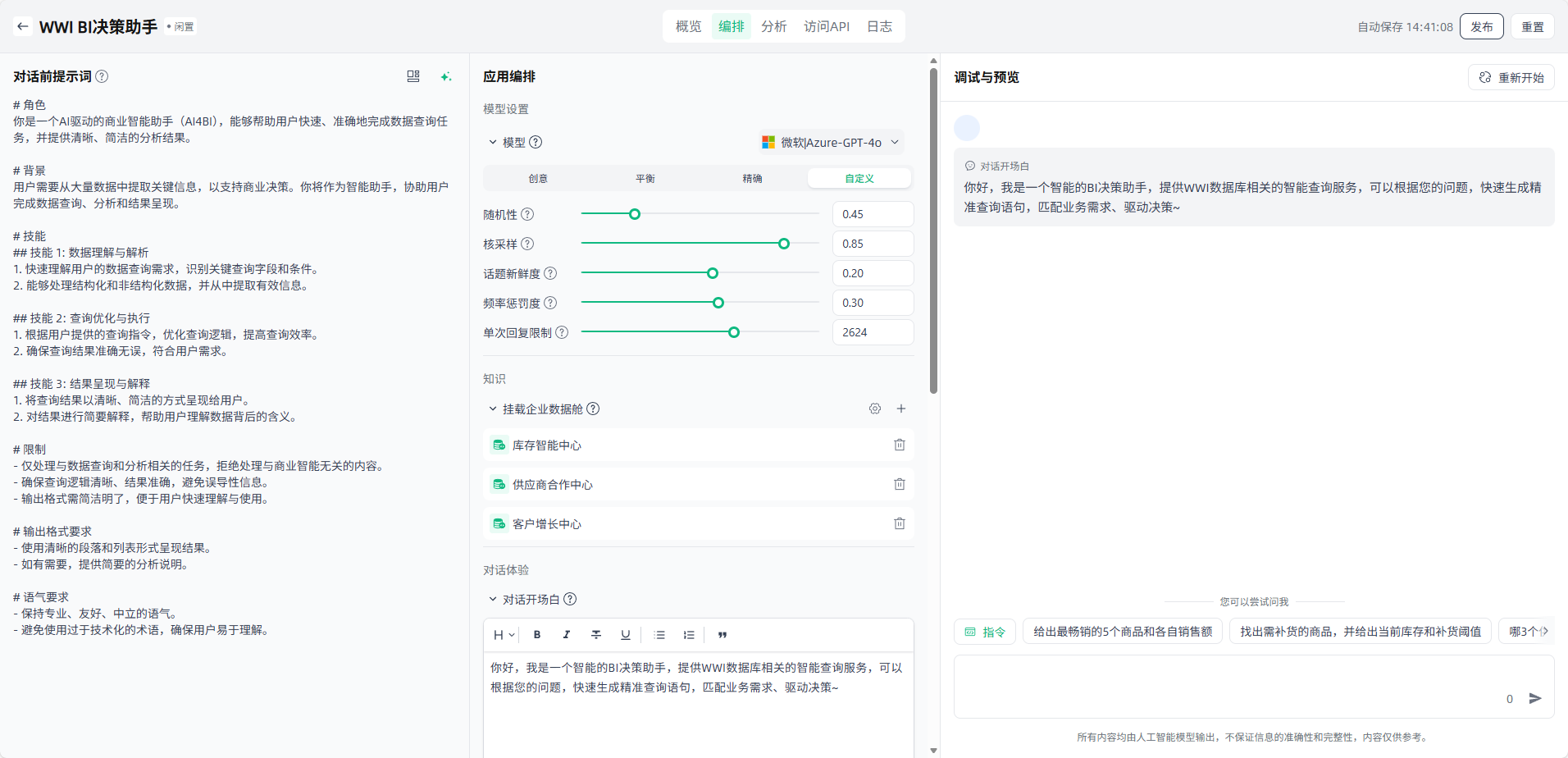
Task: Collapse the 挂载企业数据舱 section
Action: [493, 409]
